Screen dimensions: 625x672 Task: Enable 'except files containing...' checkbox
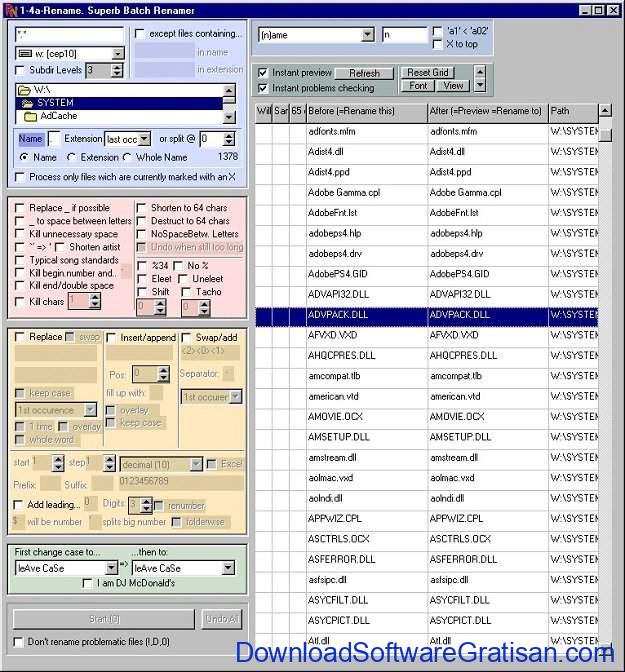[x=139, y=33]
